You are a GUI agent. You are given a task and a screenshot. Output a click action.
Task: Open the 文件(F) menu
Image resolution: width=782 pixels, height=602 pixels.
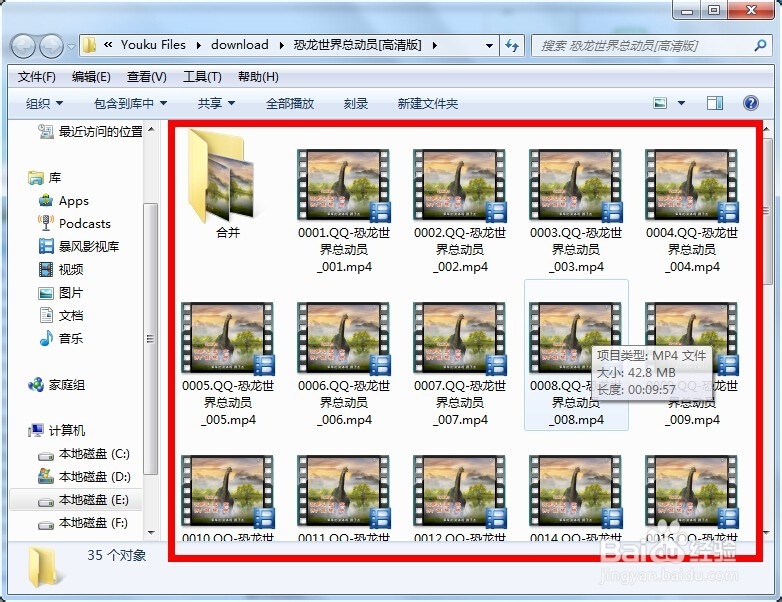36,77
